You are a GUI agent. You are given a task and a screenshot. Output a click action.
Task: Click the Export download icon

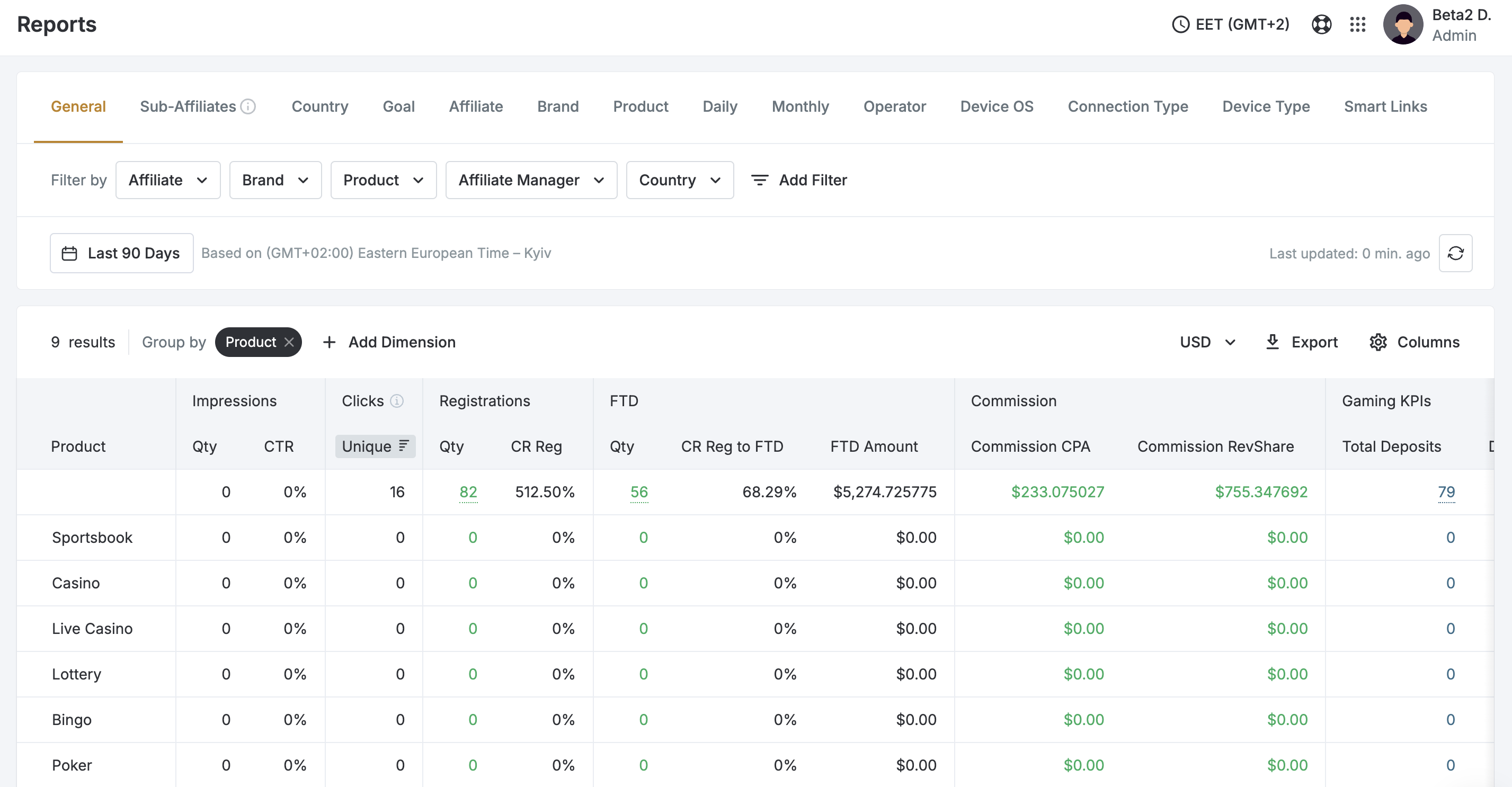tap(1272, 342)
